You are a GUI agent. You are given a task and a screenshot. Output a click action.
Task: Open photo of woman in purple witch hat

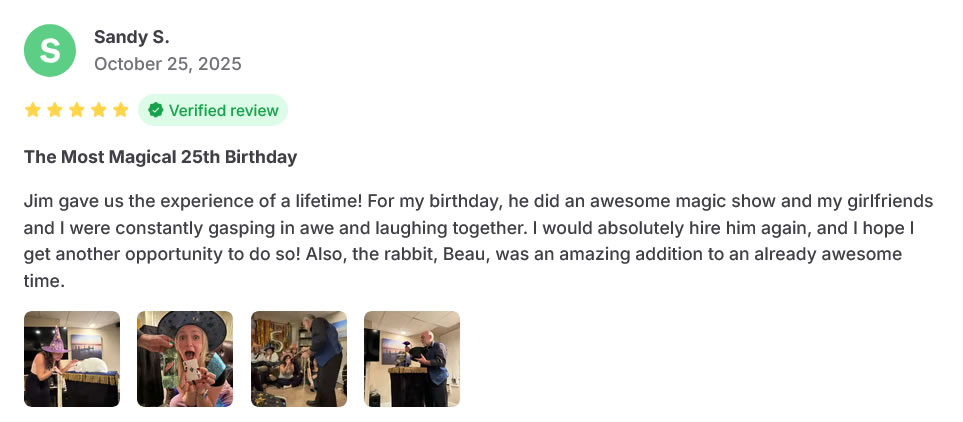pos(72,359)
